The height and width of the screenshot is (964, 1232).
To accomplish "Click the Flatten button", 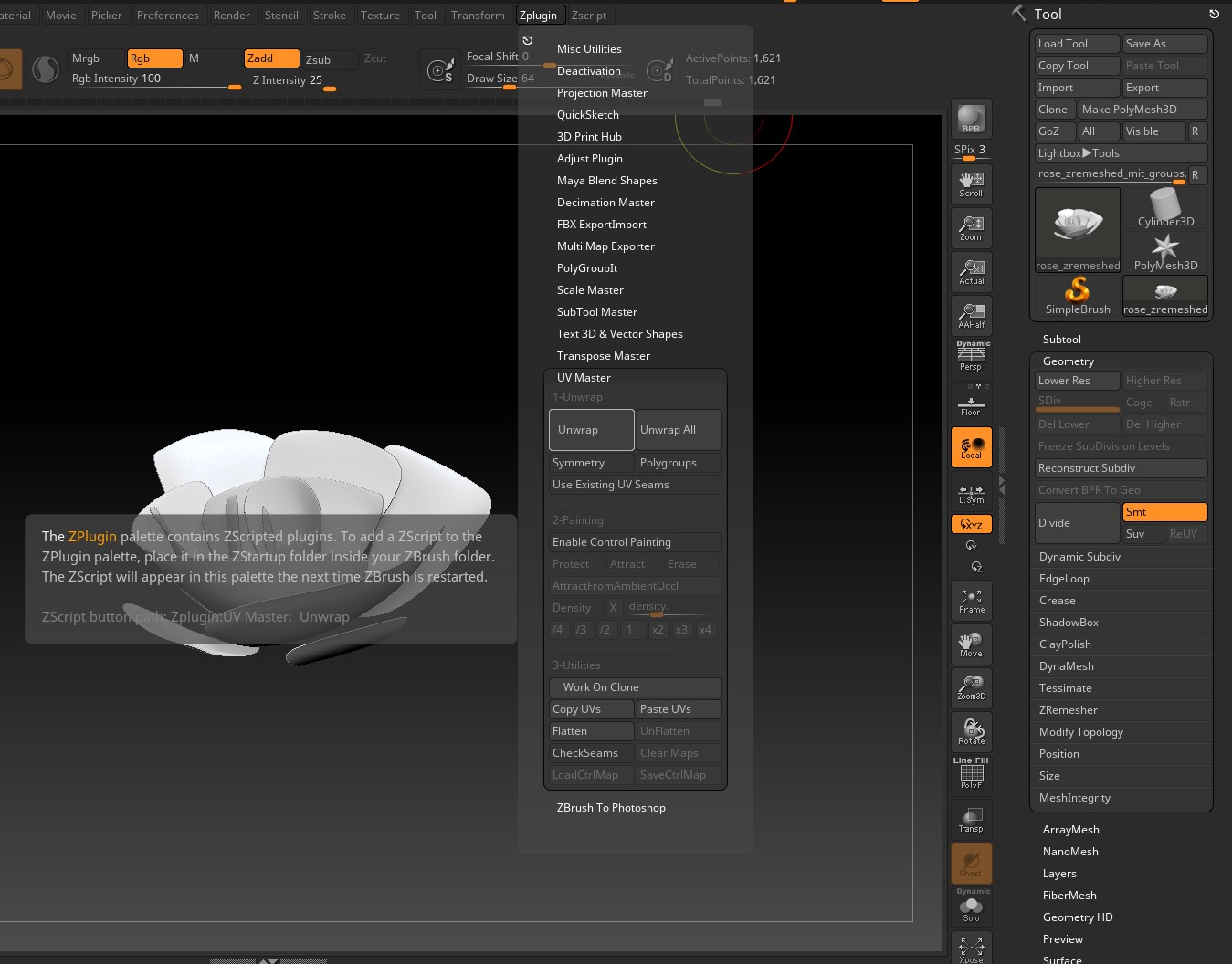I will point(591,731).
